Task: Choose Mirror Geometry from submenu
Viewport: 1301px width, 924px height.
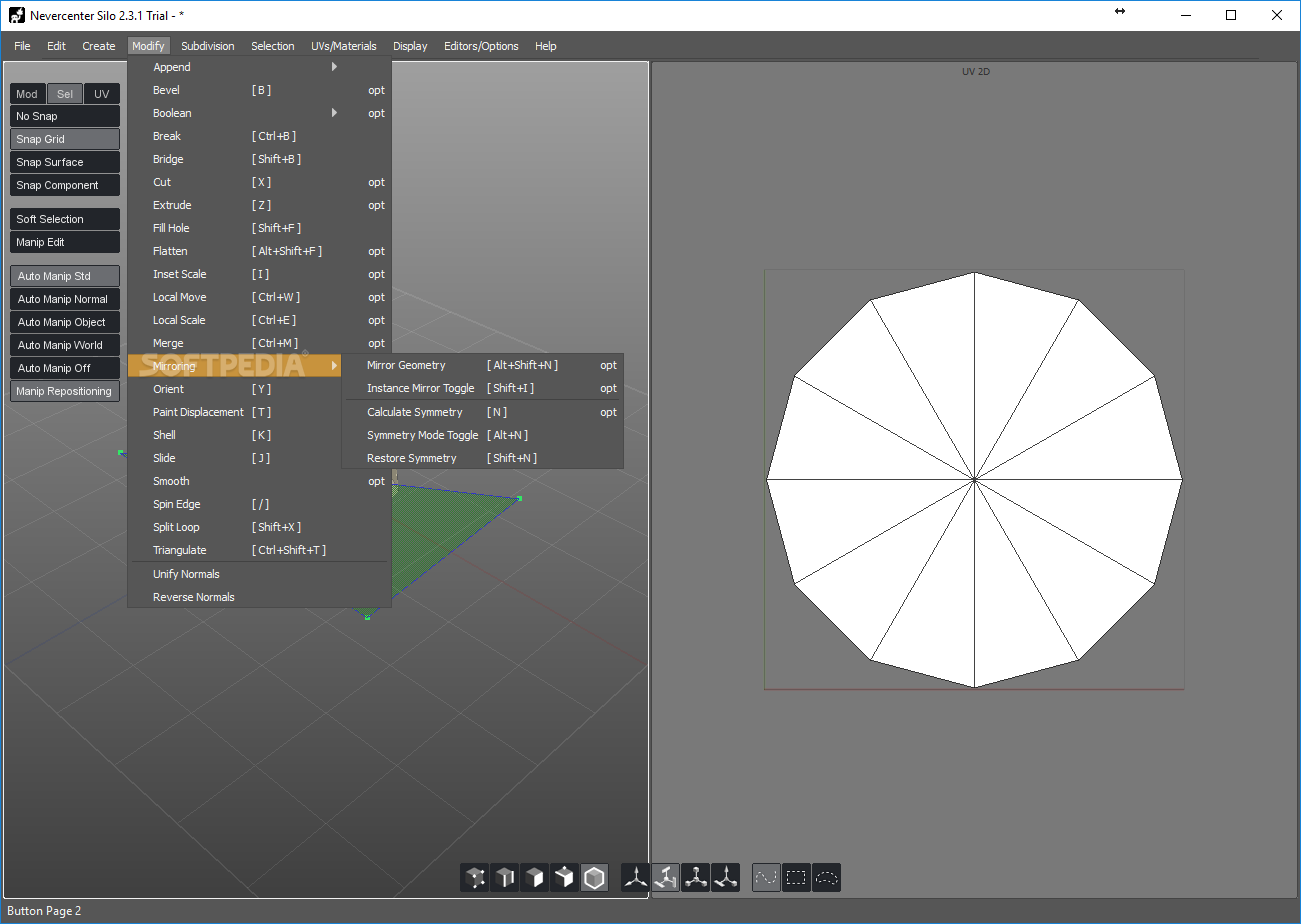Action: 406,365
